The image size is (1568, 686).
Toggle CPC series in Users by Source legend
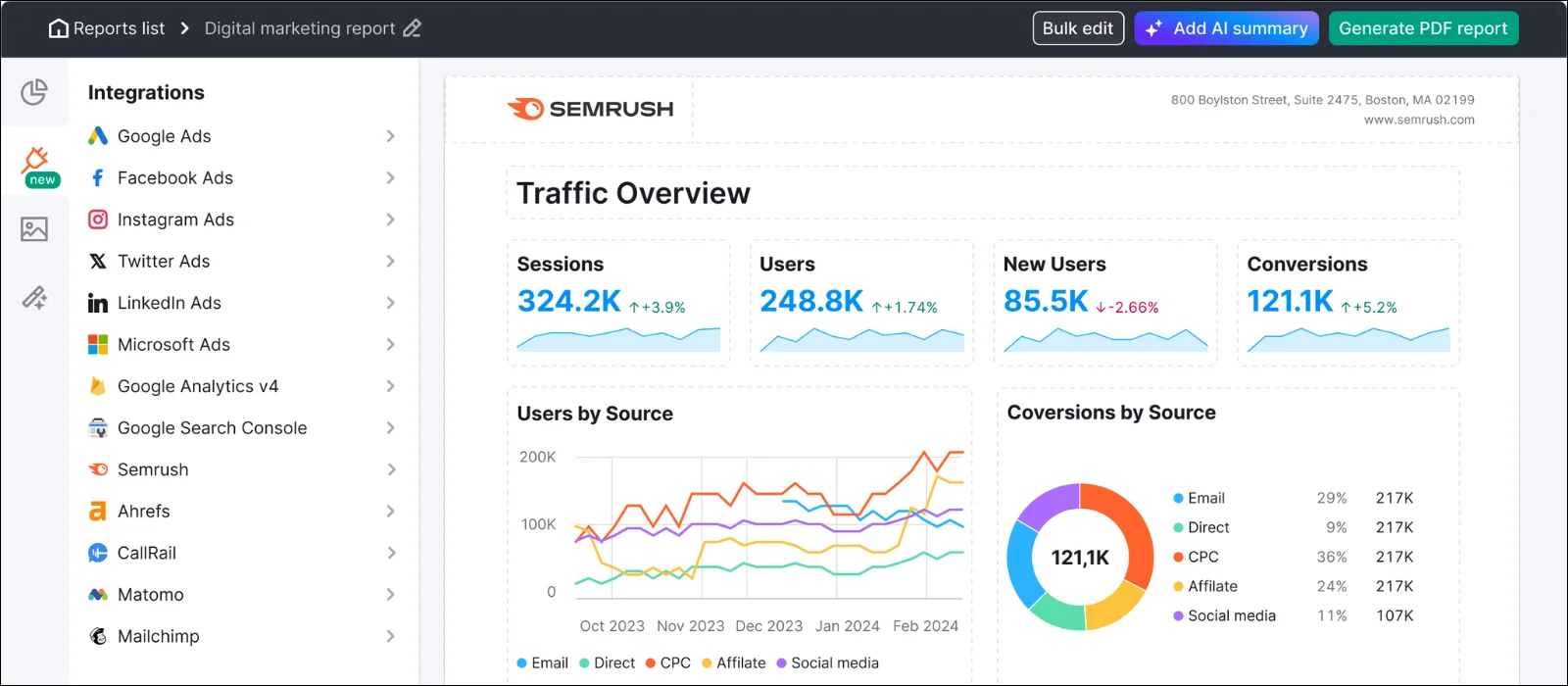[667, 663]
